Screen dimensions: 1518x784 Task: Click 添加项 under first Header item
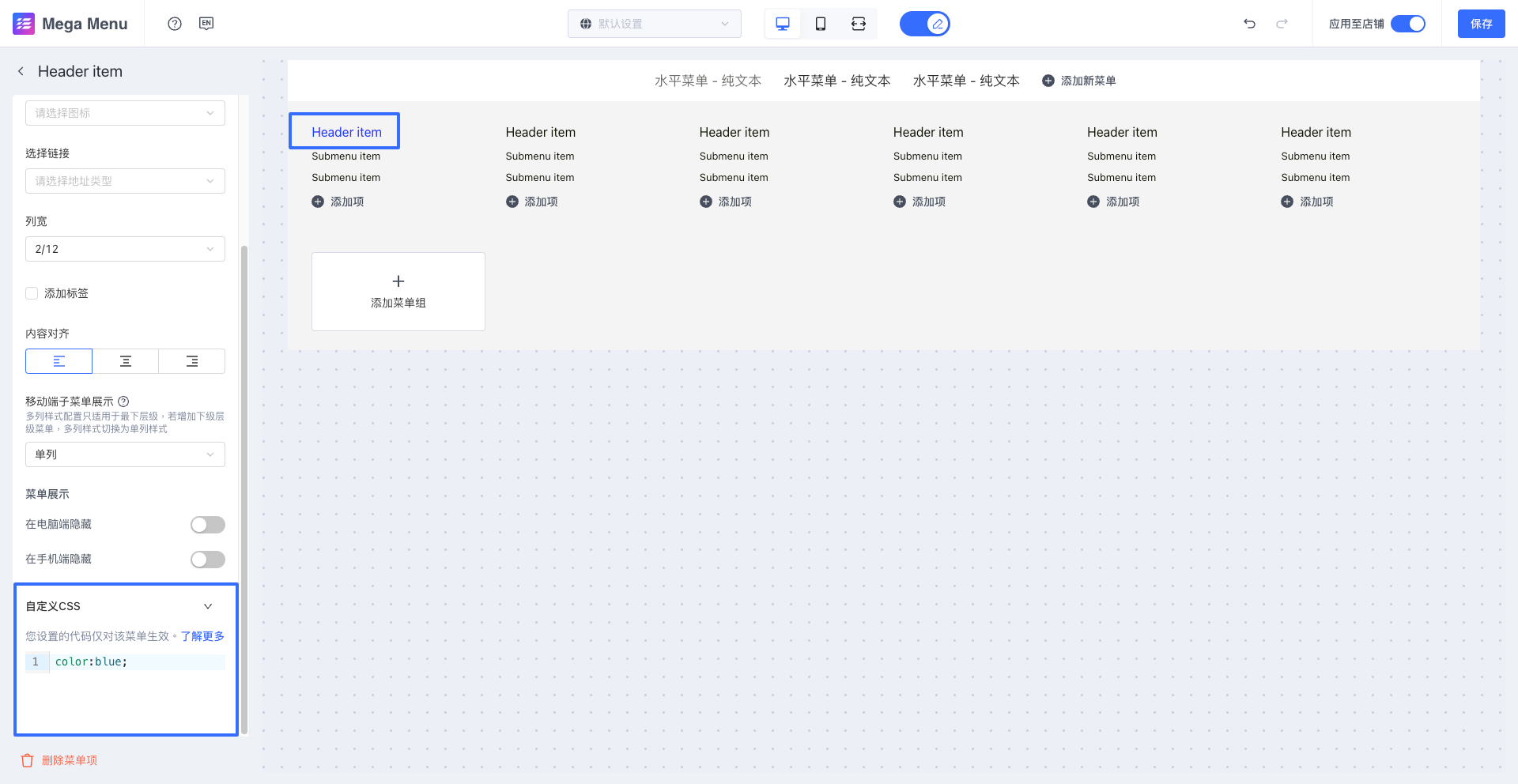pyautogui.click(x=338, y=202)
